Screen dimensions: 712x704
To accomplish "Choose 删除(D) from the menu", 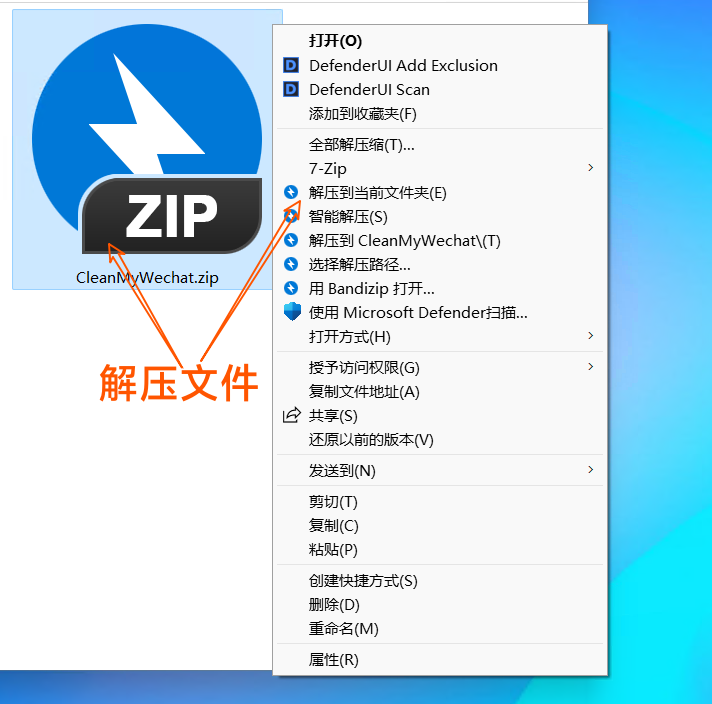I will (x=440, y=605).
